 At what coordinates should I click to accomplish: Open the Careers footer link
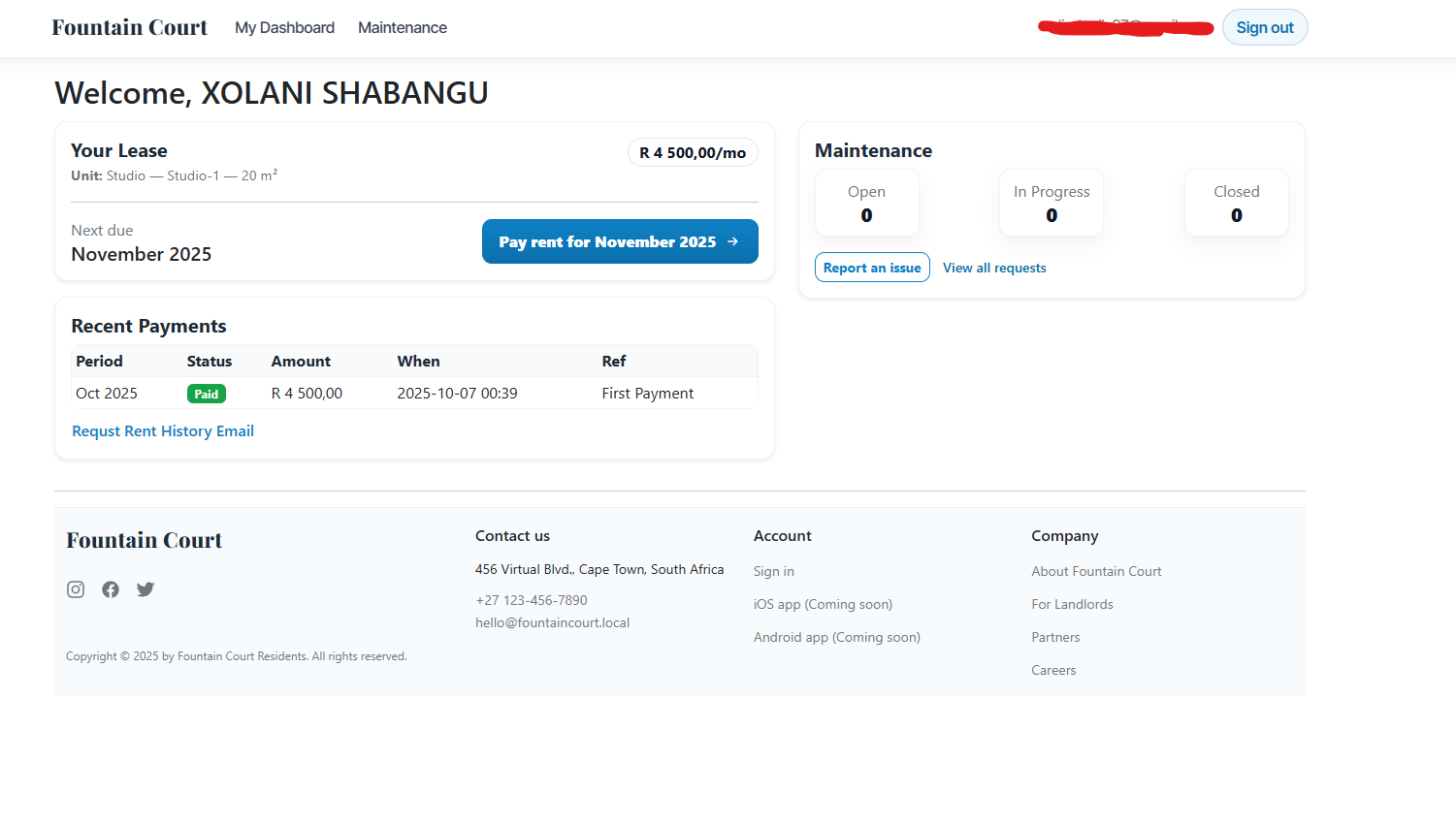click(1053, 671)
